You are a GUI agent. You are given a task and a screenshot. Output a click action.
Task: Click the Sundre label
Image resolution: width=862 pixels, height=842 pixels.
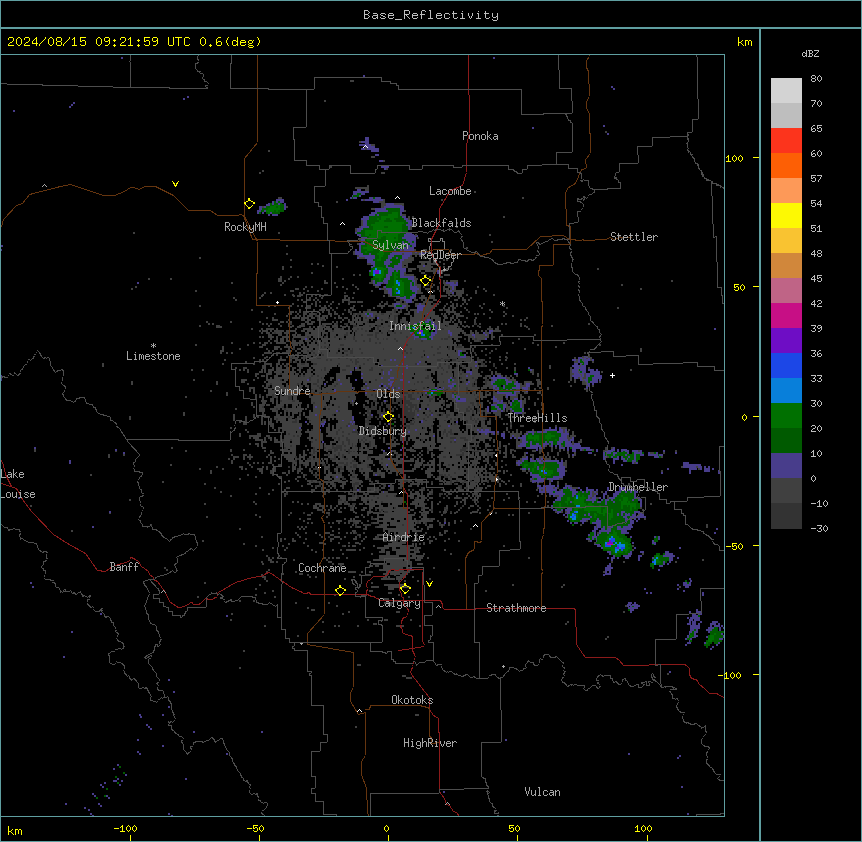[292, 391]
